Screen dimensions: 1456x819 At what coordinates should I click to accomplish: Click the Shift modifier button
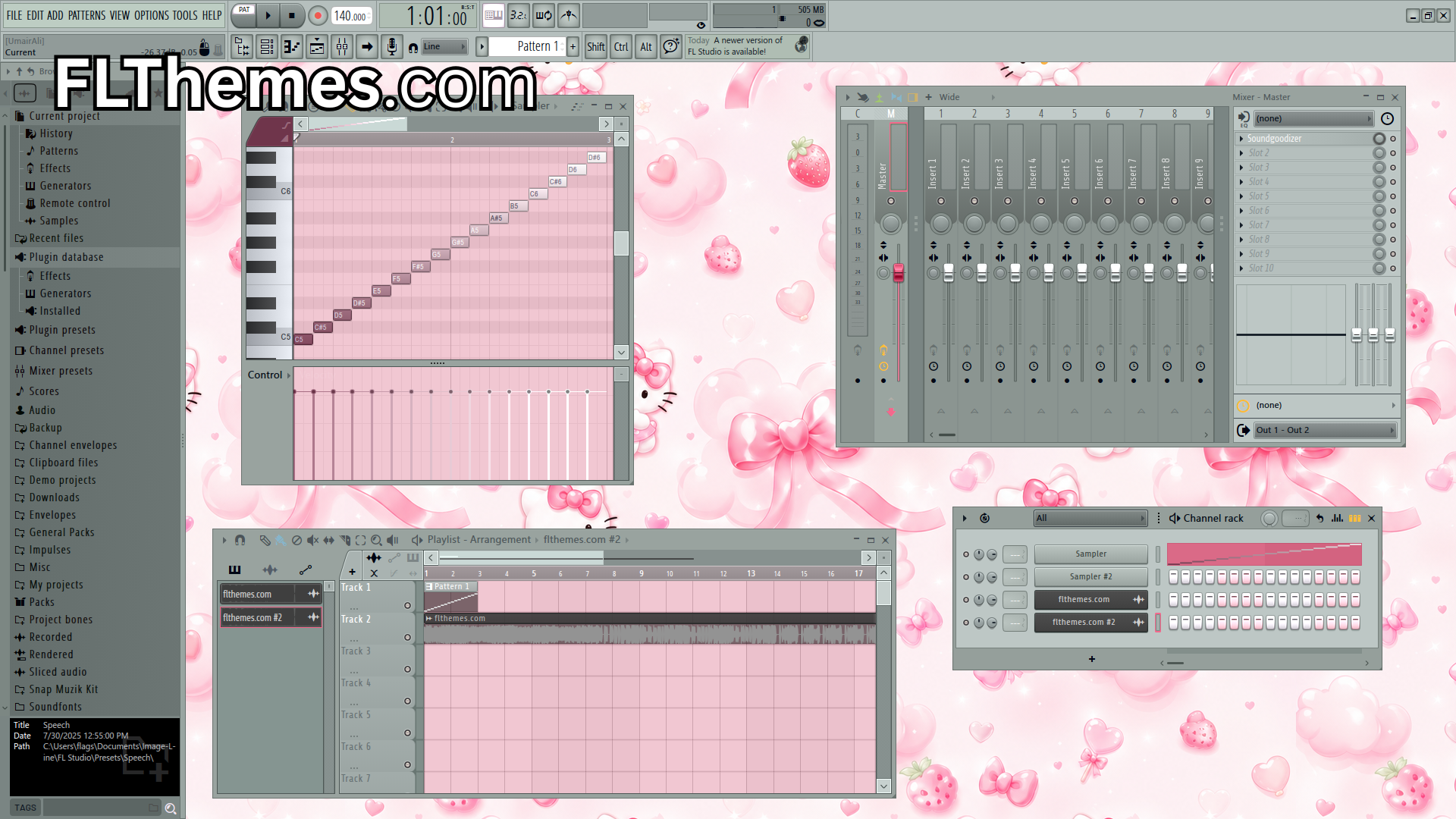596,47
